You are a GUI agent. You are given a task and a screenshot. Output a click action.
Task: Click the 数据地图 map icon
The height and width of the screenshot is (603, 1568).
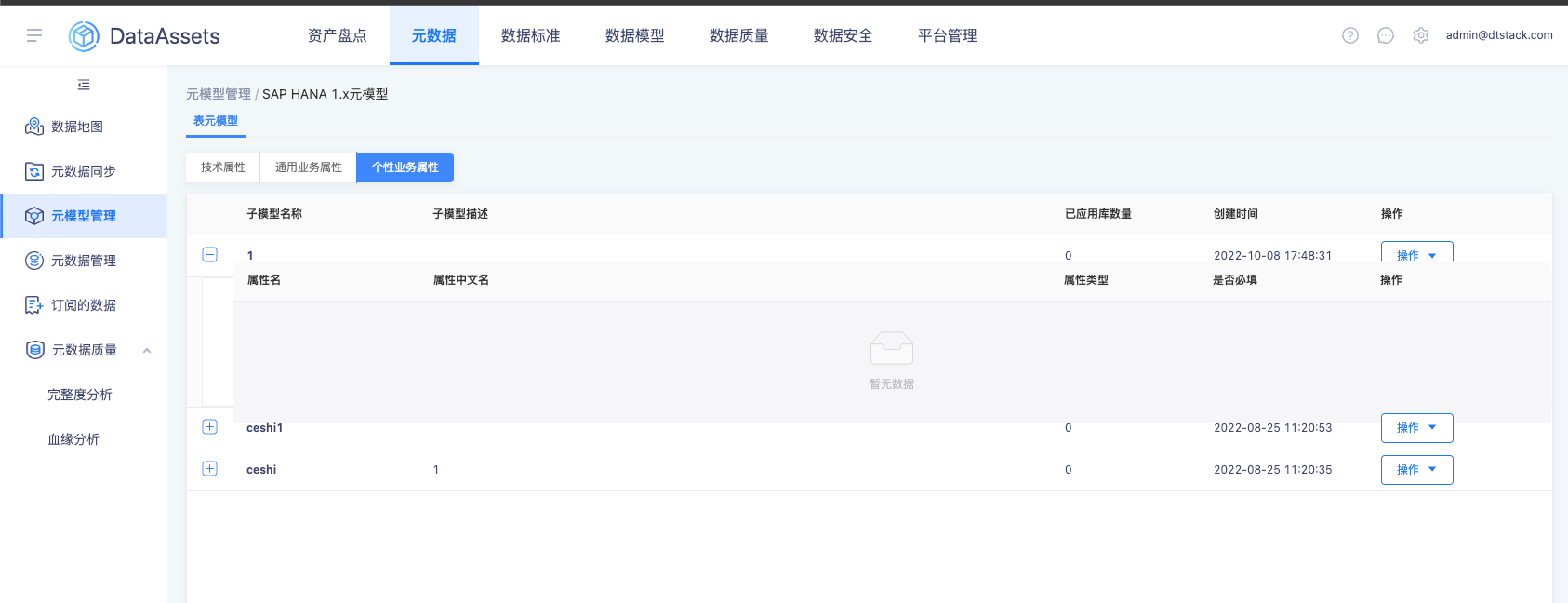[34, 127]
